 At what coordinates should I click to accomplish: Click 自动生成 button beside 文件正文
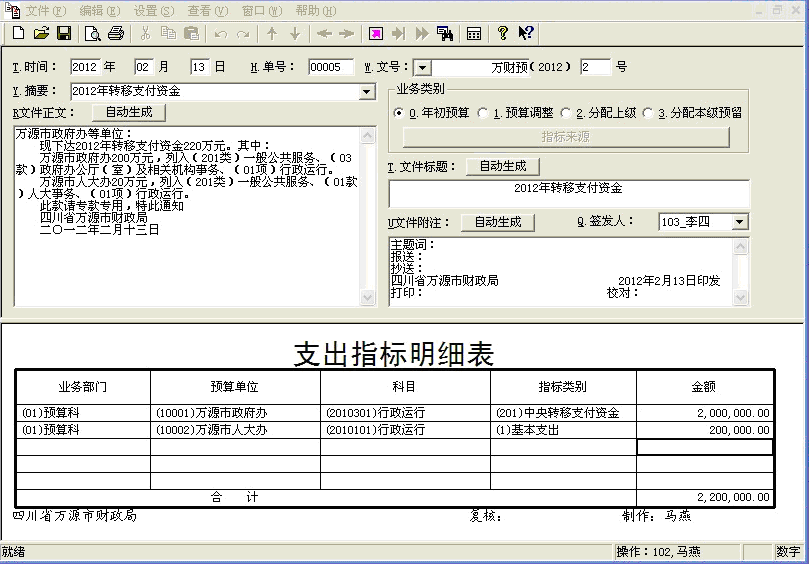129,112
